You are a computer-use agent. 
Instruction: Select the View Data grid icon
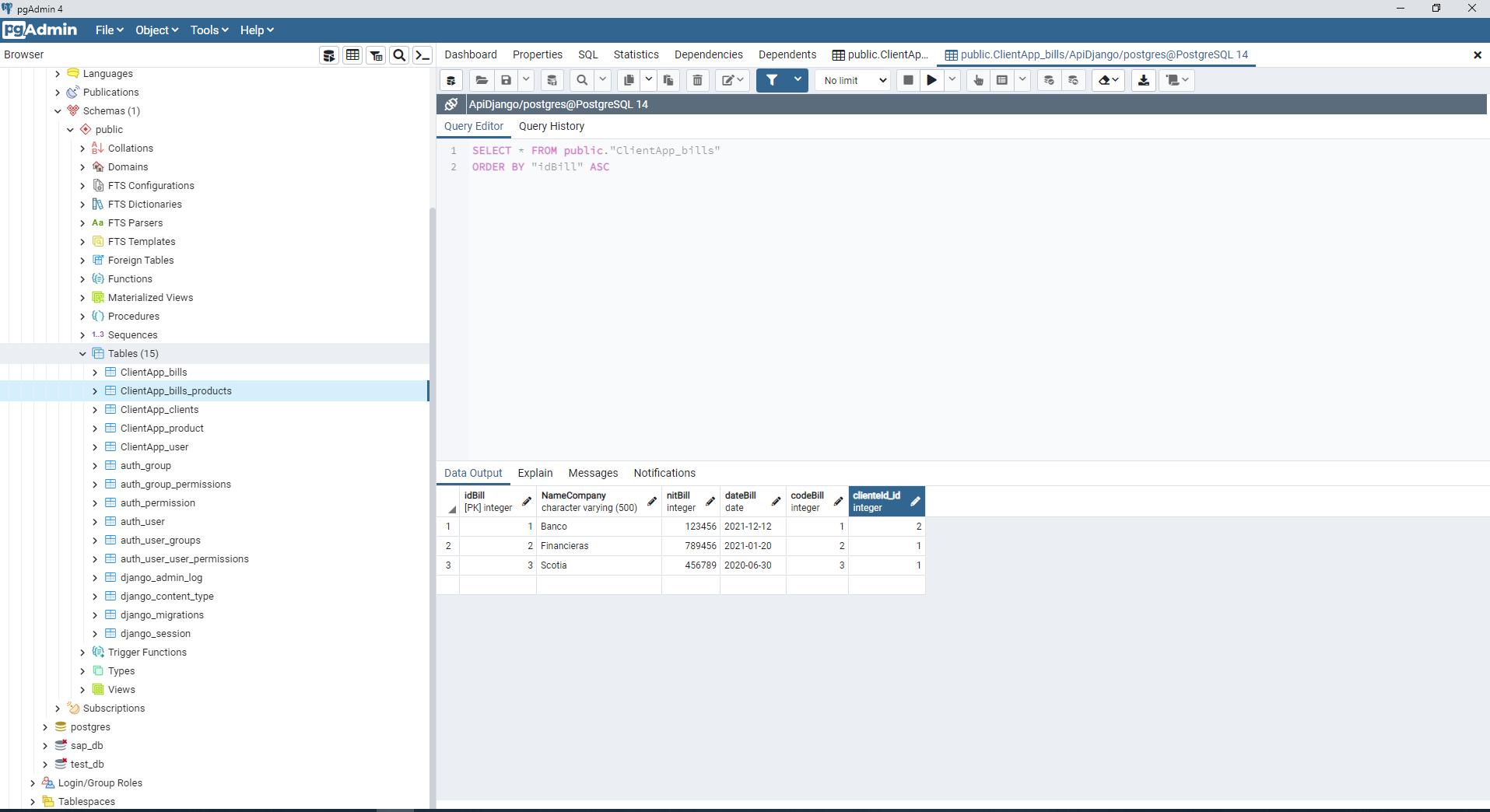click(x=352, y=54)
